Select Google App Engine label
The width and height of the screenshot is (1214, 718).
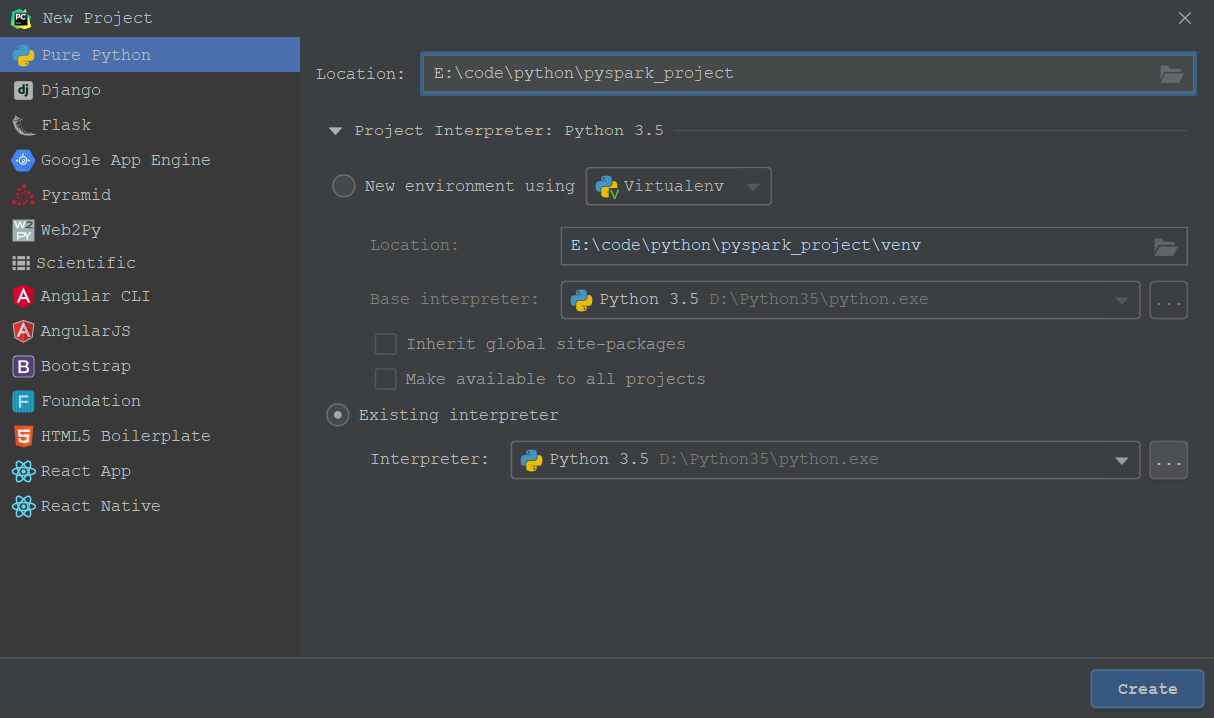(x=126, y=160)
